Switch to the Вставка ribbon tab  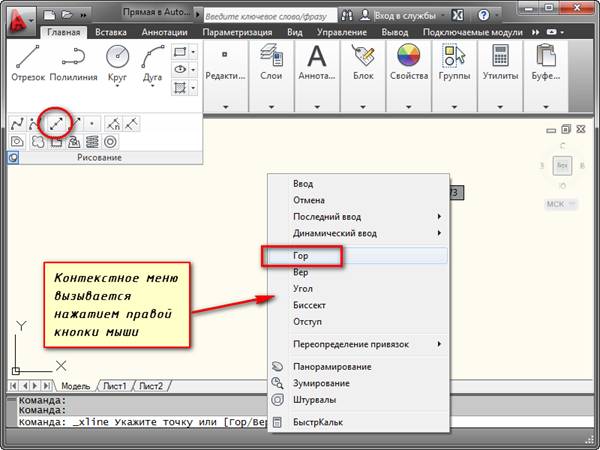click(x=111, y=33)
